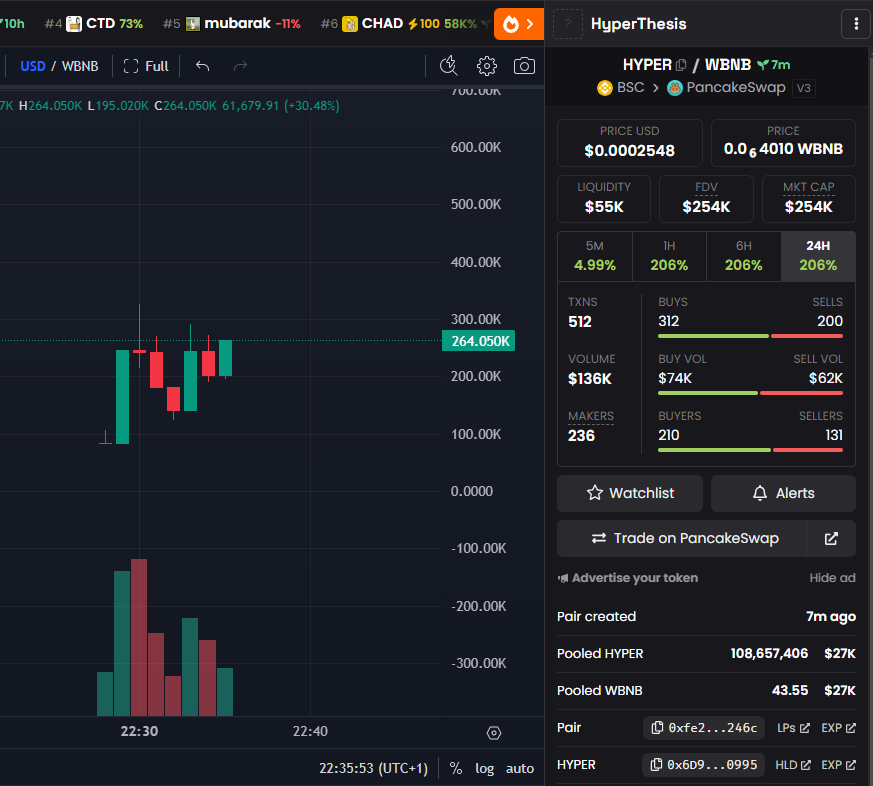Screen dimensions: 873x786
Task: Click the buy vol versus sell vol bar
Action: point(750,393)
